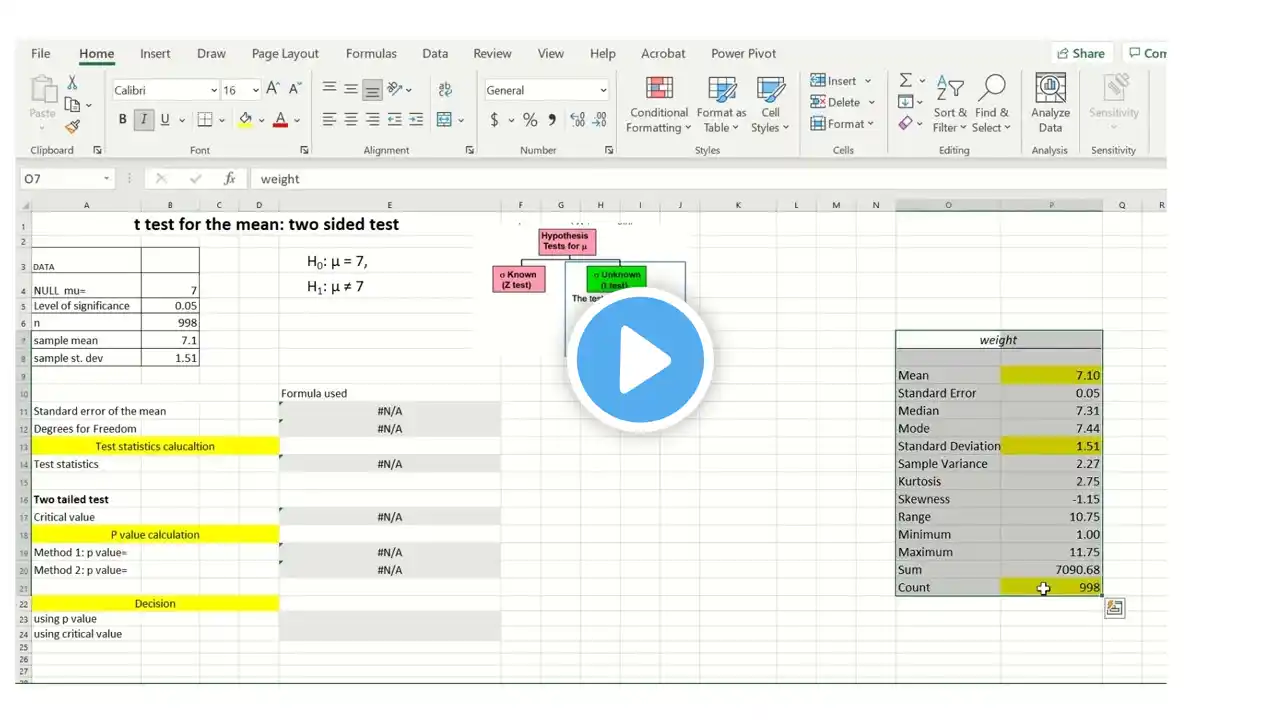
Task: Click the Quick Analysis icon below the weight table
Action: point(1114,608)
